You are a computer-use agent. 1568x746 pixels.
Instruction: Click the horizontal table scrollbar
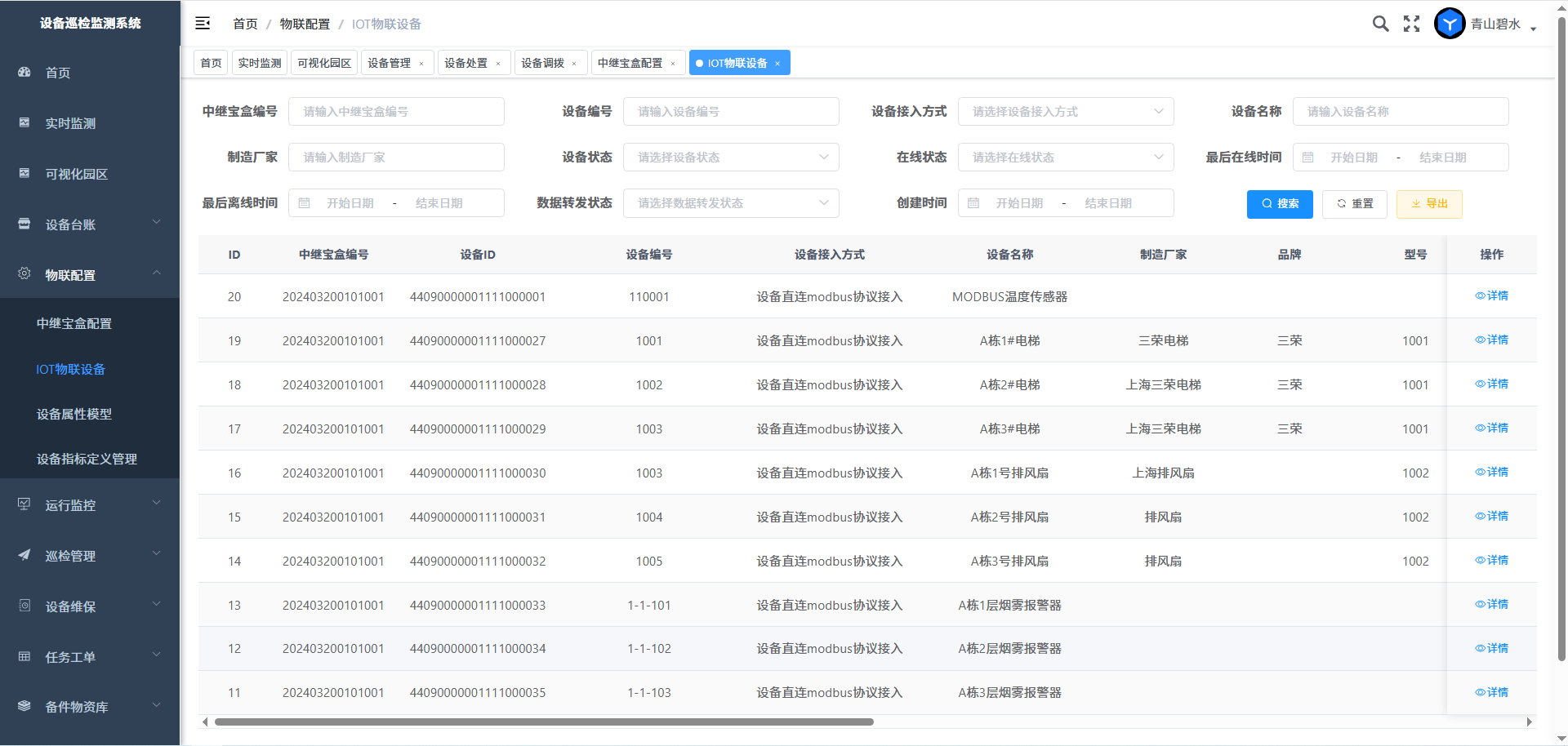click(544, 722)
